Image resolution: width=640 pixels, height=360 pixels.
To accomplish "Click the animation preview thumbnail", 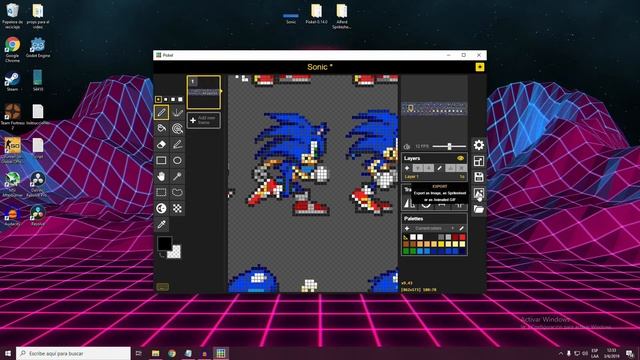I will point(434,109).
